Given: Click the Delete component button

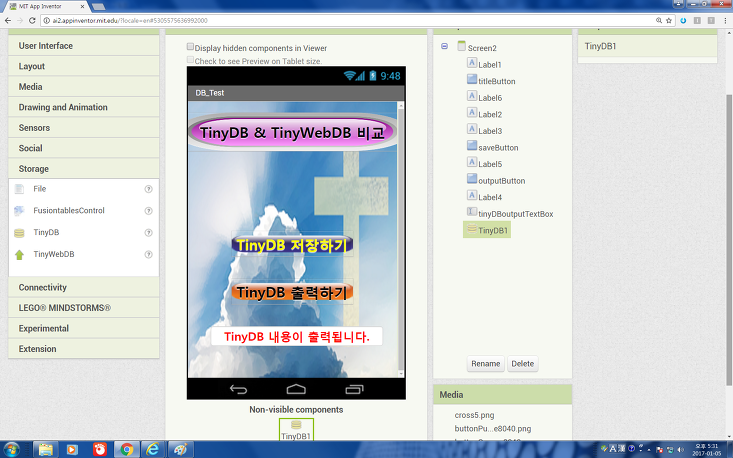Looking at the screenshot, I should click(x=523, y=364).
